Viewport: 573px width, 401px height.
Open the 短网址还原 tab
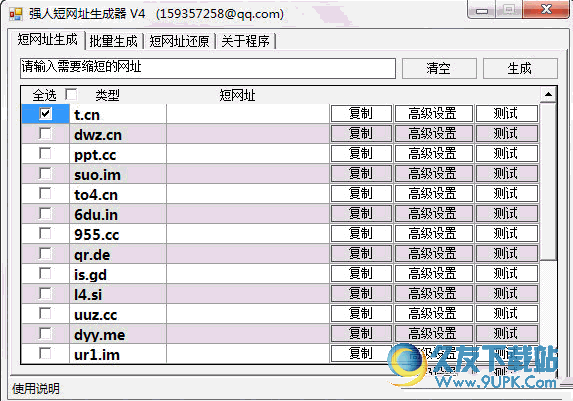[179, 41]
